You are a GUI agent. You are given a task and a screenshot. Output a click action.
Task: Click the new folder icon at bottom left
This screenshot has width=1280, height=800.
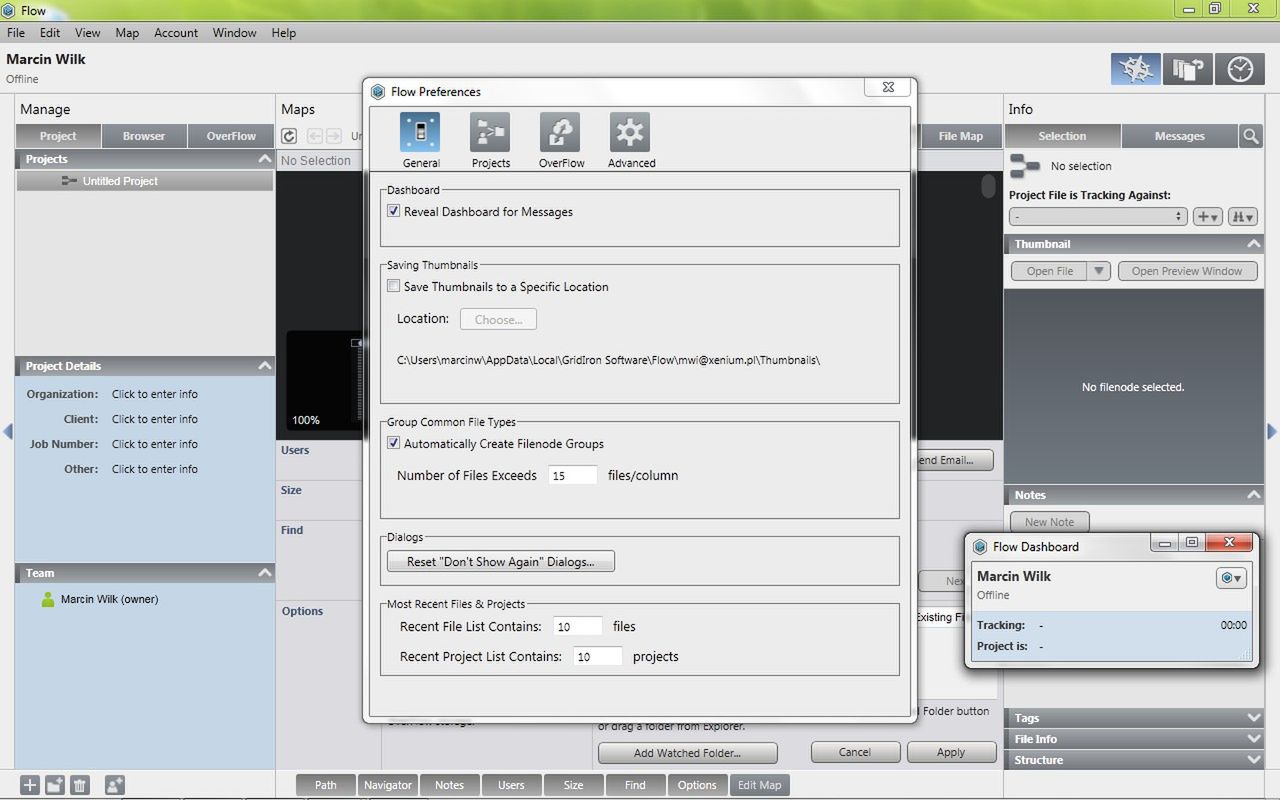click(x=55, y=785)
